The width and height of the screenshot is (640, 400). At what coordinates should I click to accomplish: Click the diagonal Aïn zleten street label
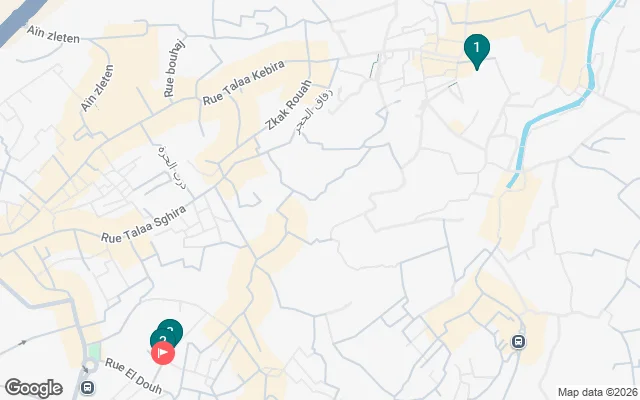(97, 88)
